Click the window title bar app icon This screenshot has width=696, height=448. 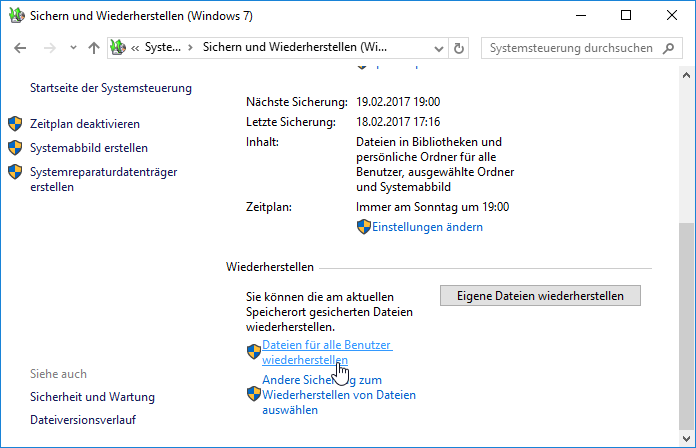tap(17, 16)
